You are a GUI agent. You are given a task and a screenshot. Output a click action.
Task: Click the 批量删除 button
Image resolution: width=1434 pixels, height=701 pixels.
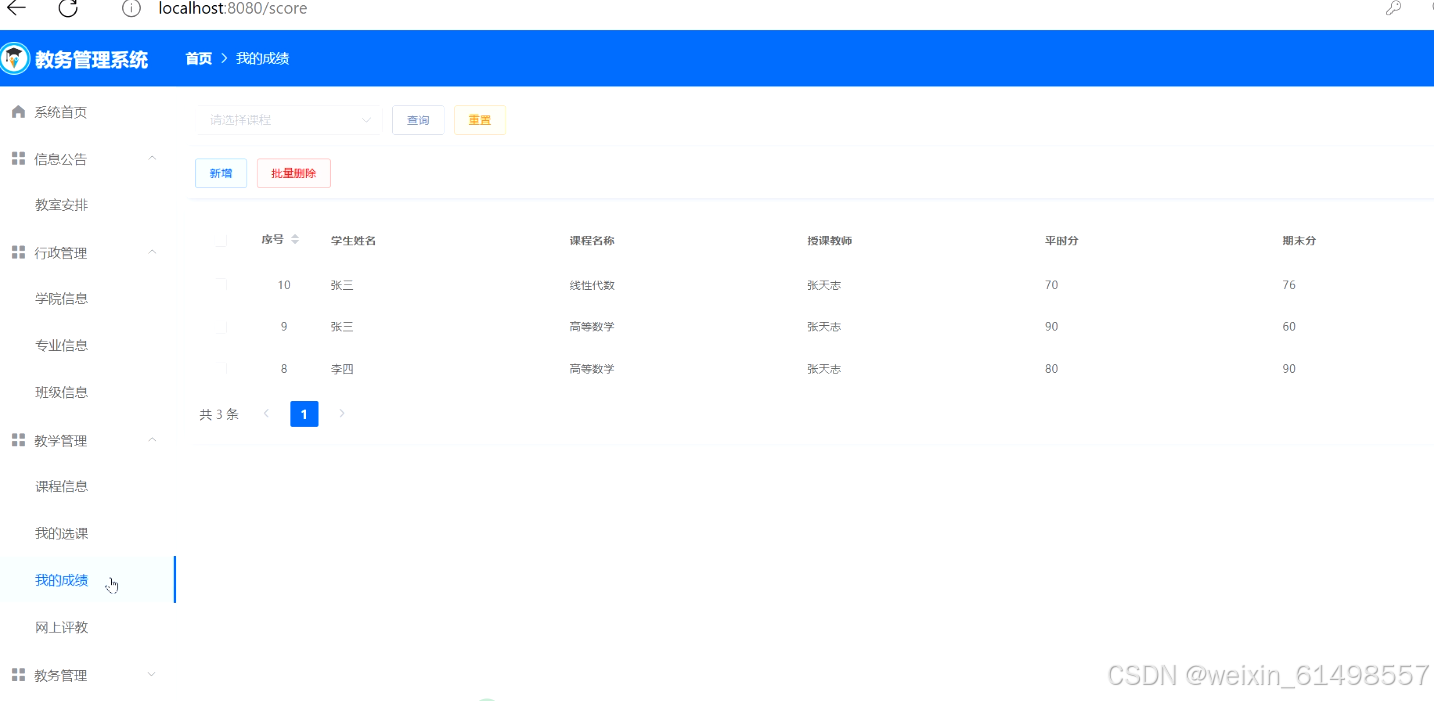(293, 172)
